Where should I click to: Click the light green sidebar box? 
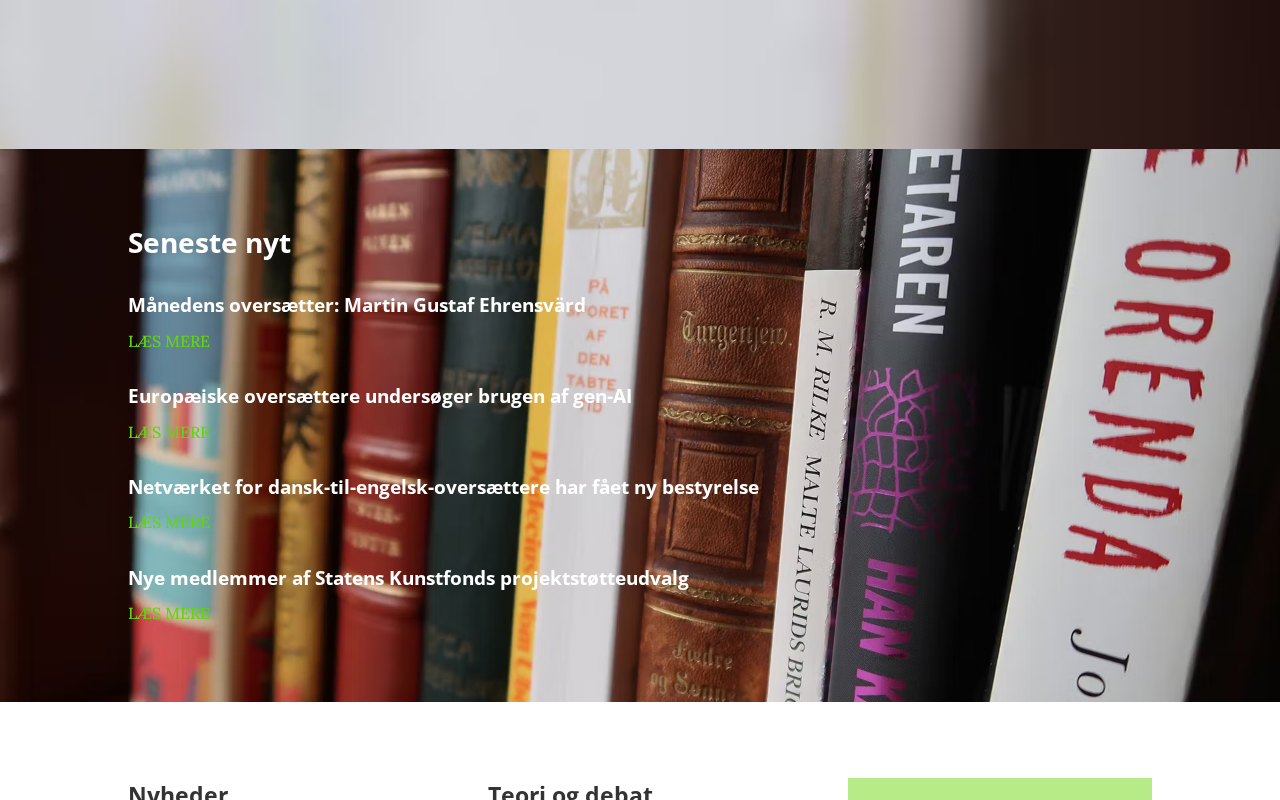(1000, 789)
